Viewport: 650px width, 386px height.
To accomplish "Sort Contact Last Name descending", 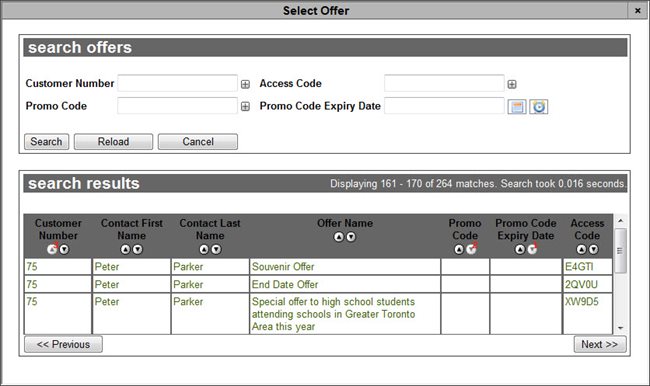I will [216, 249].
